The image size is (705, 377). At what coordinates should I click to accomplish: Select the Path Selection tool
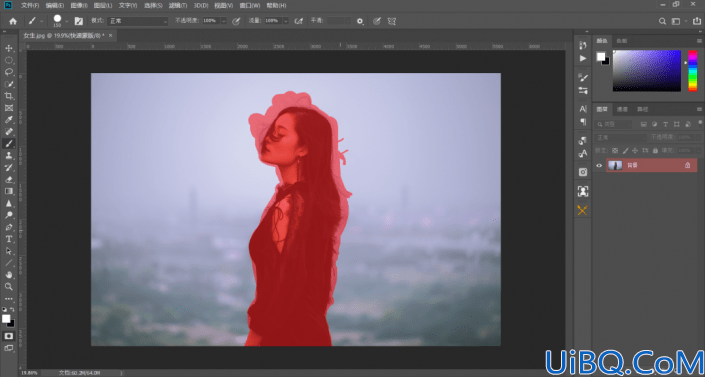click(x=9, y=251)
